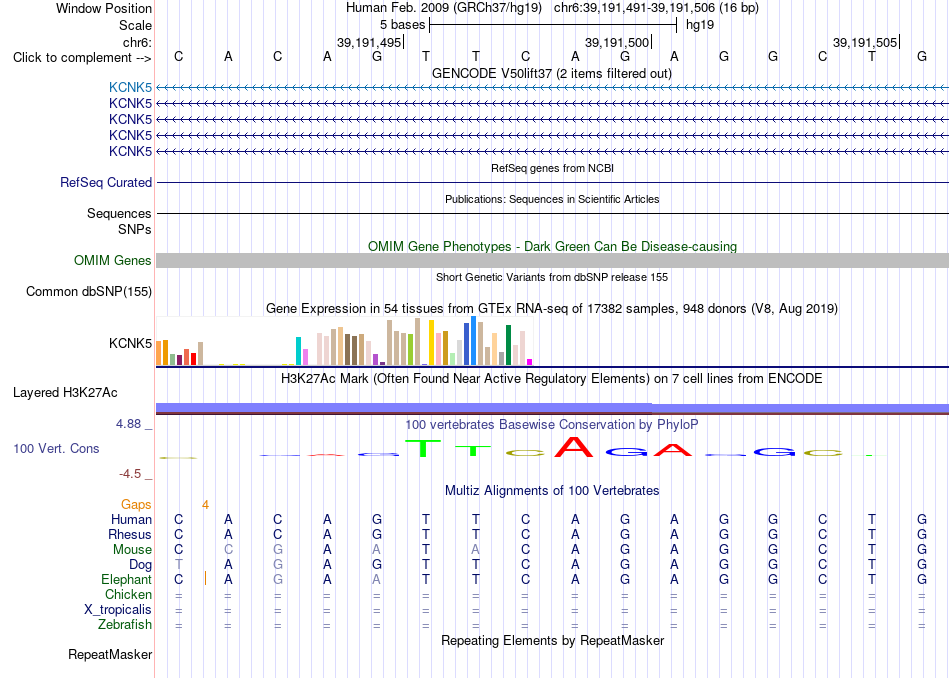
Task: Click the SNPs track label
Action: [x=135, y=230]
